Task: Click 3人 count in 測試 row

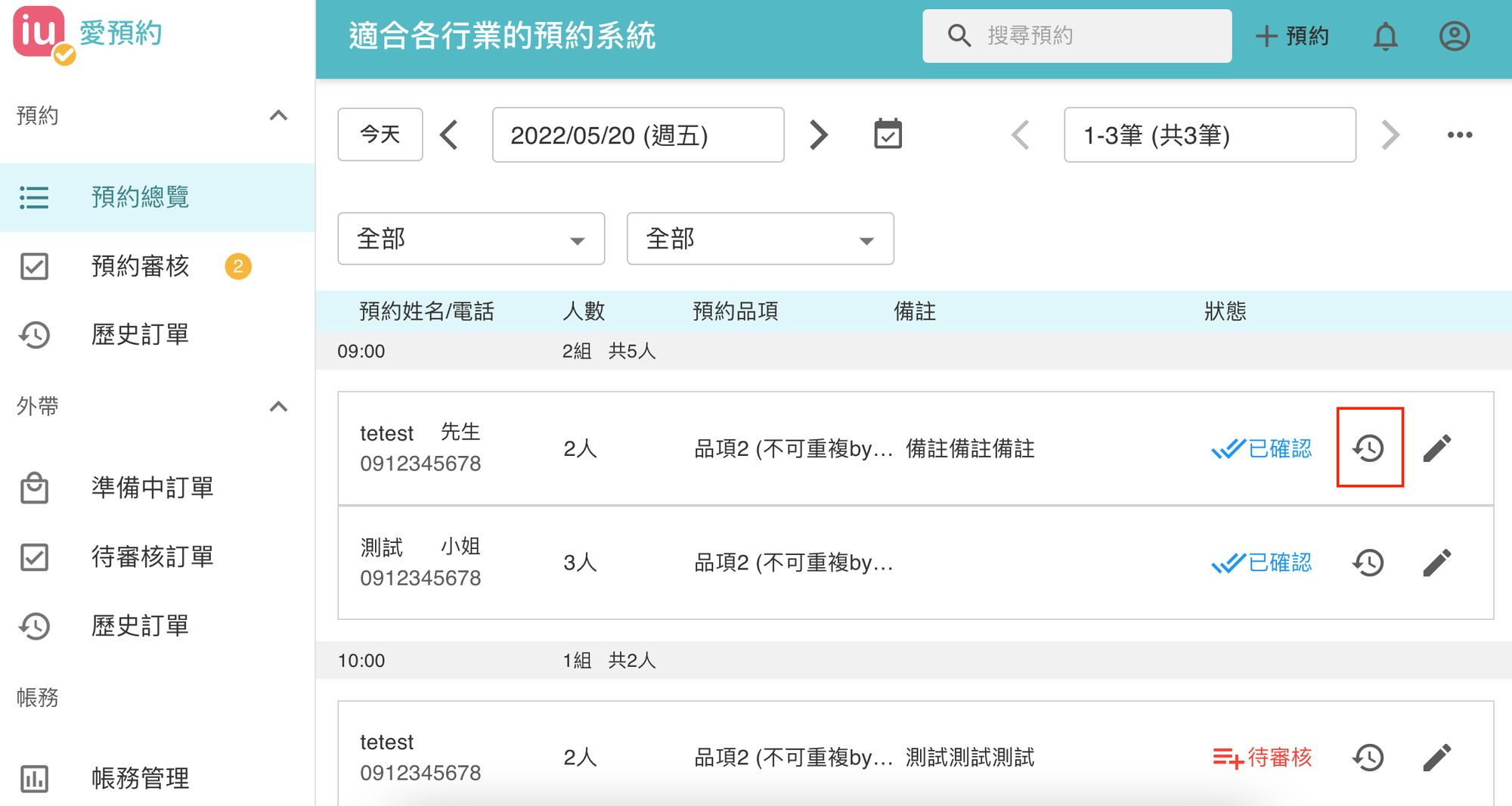Action: [580, 563]
